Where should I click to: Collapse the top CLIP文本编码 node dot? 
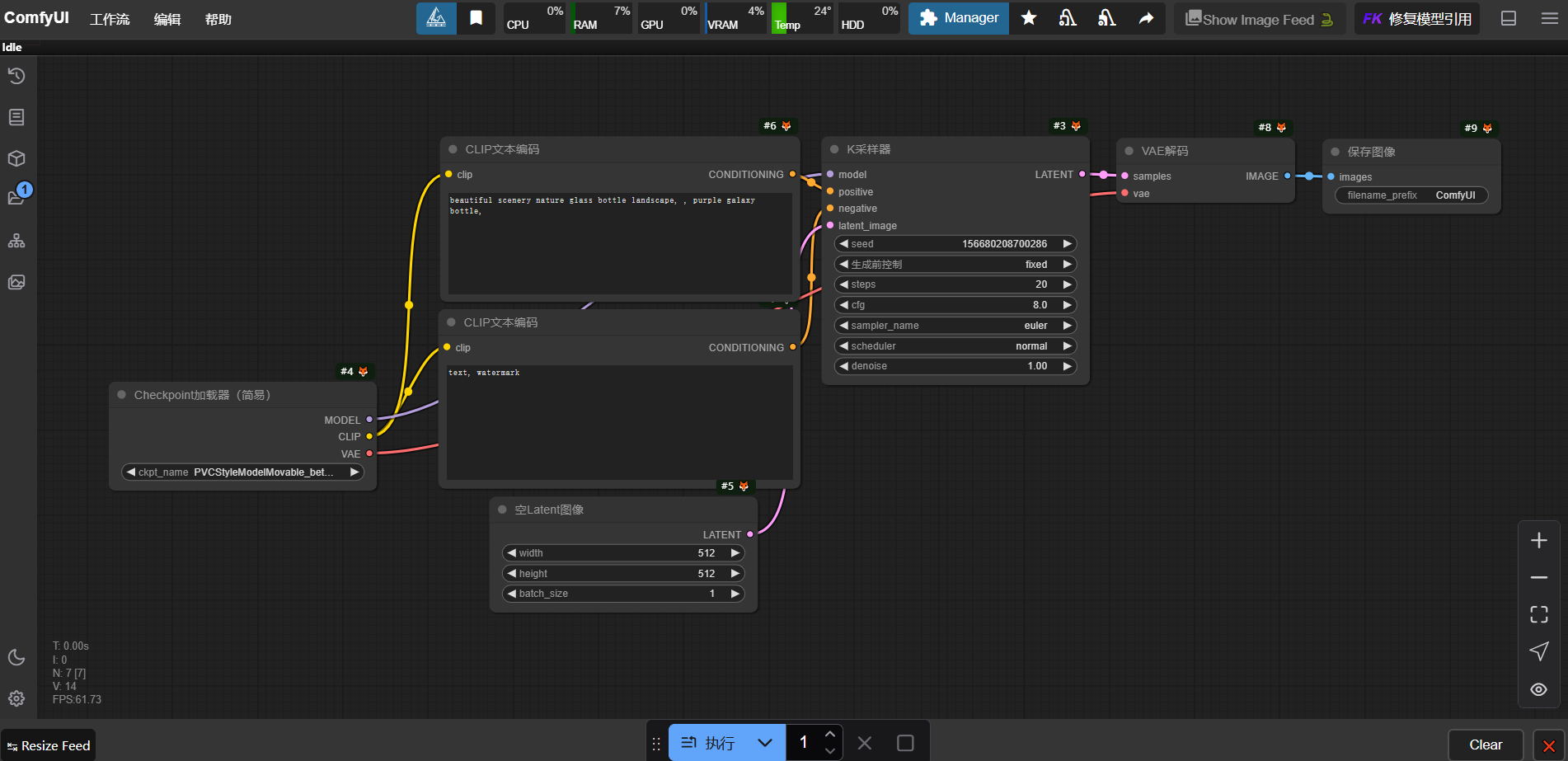tap(453, 149)
